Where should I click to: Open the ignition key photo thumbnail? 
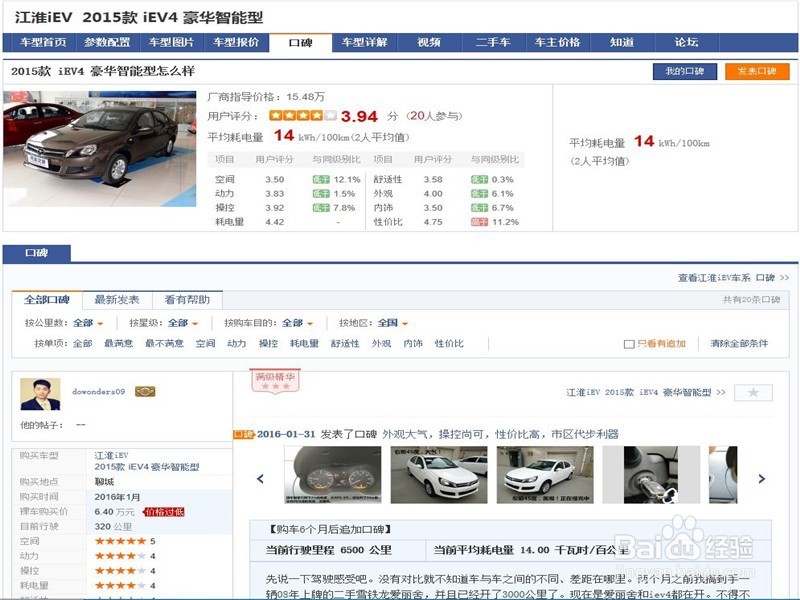click(x=651, y=474)
